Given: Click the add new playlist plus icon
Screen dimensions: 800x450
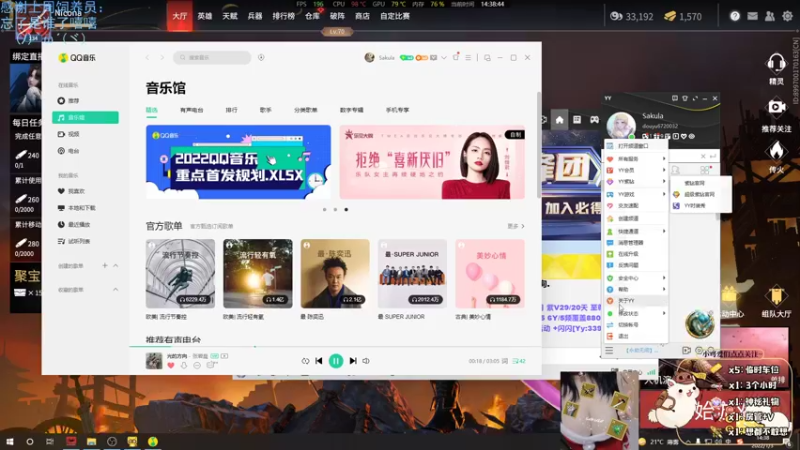Looking at the screenshot, I should click(105, 265).
